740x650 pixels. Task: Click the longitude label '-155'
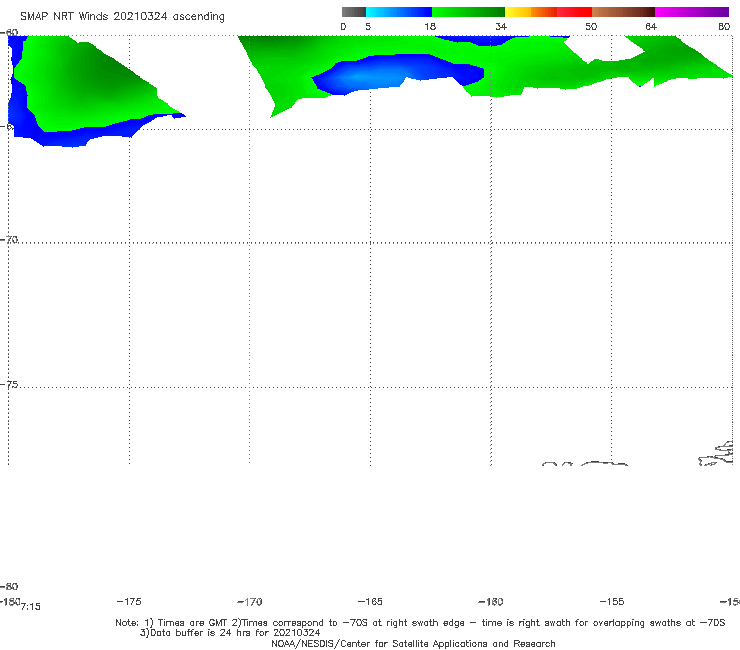[612, 602]
